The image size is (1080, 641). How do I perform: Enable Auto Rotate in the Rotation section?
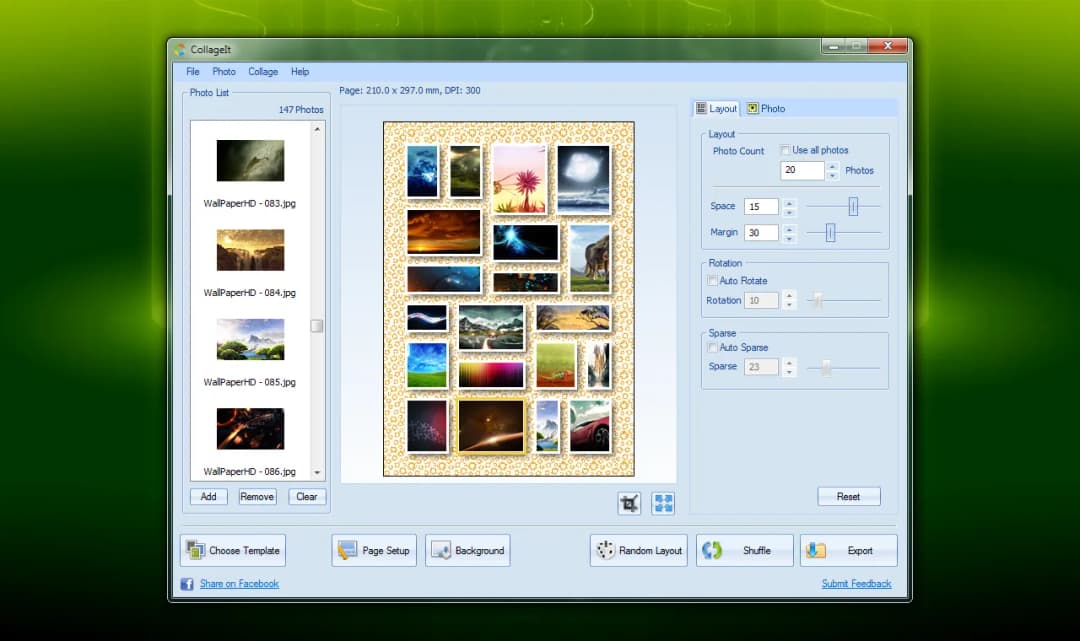[714, 281]
